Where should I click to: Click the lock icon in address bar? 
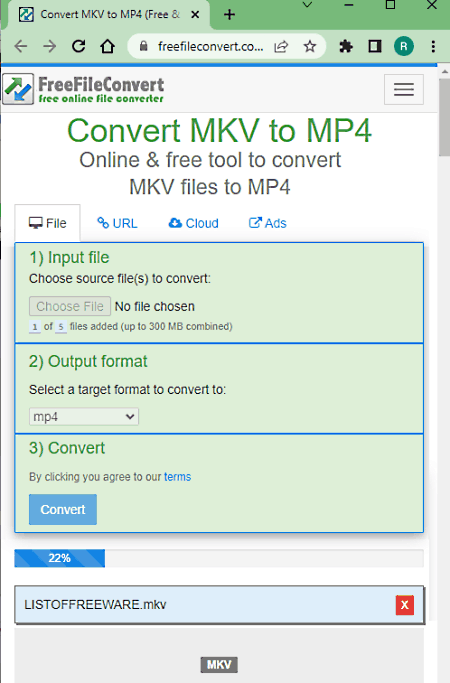tap(143, 46)
